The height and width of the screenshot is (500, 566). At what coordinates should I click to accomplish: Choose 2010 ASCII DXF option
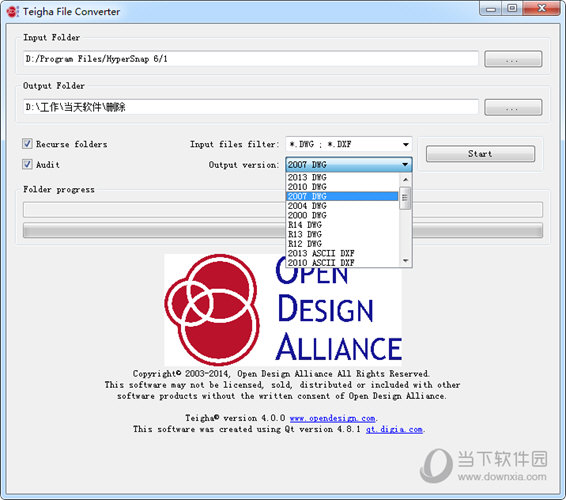(x=343, y=262)
